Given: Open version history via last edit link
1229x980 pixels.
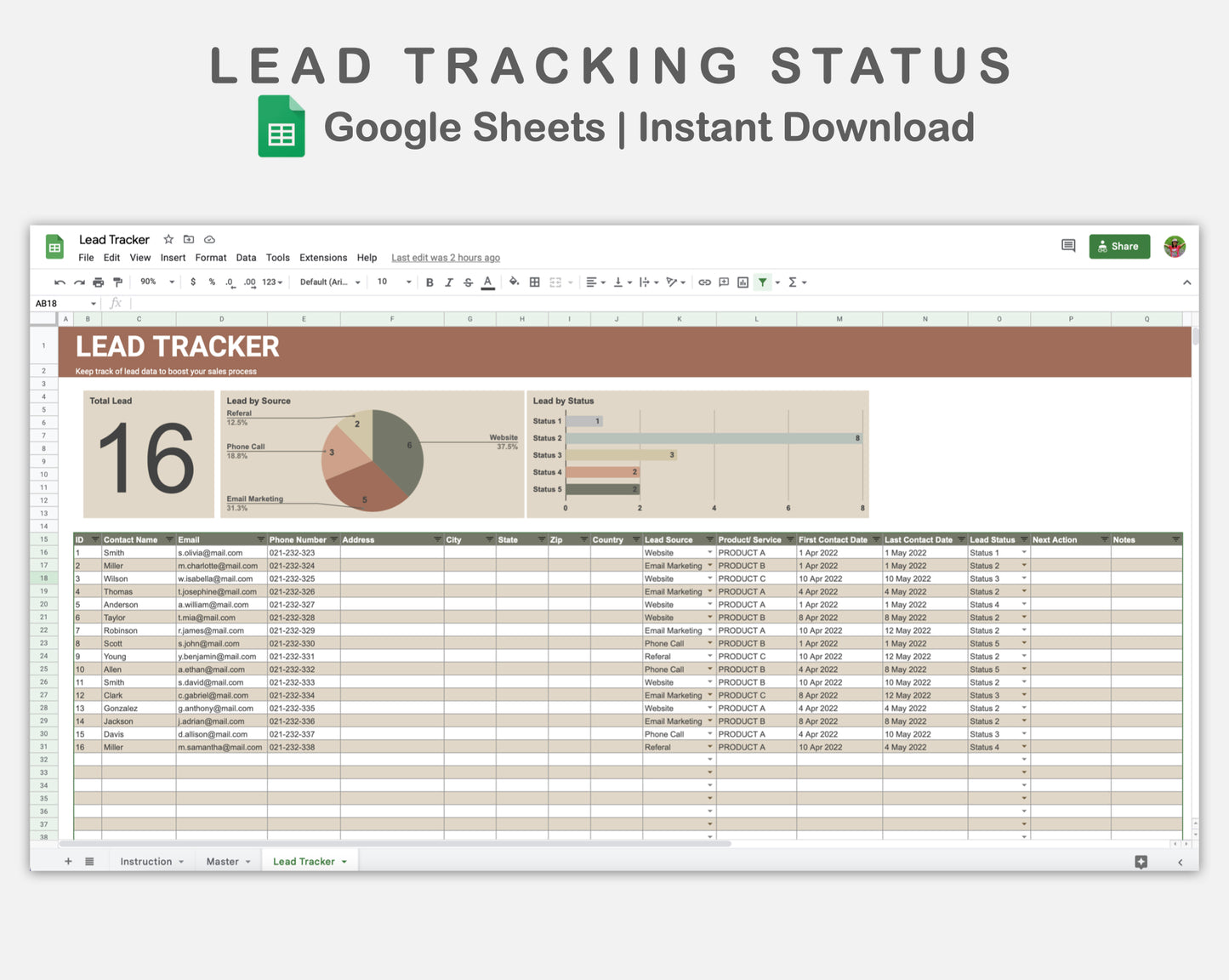Looking at the screenshot, I should click(x=445, y=257).
